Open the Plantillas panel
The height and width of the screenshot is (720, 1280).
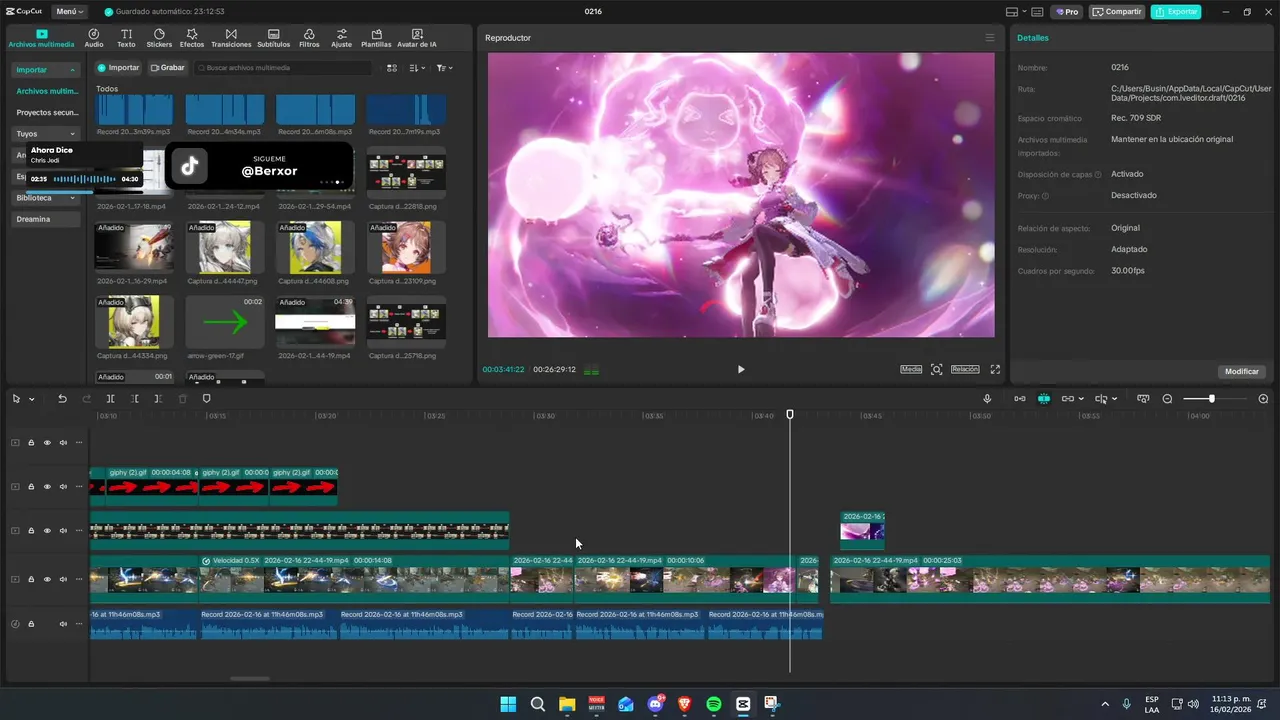click(x=376, y=38)
